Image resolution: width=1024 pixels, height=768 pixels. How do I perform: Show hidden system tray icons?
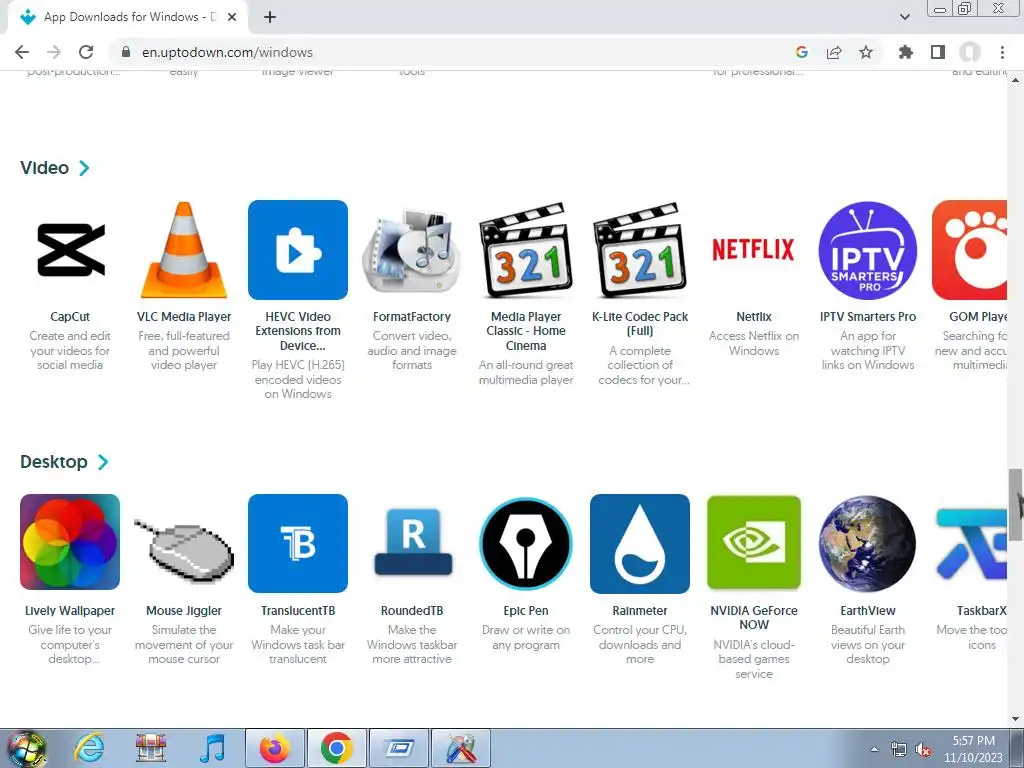[874, 749]
